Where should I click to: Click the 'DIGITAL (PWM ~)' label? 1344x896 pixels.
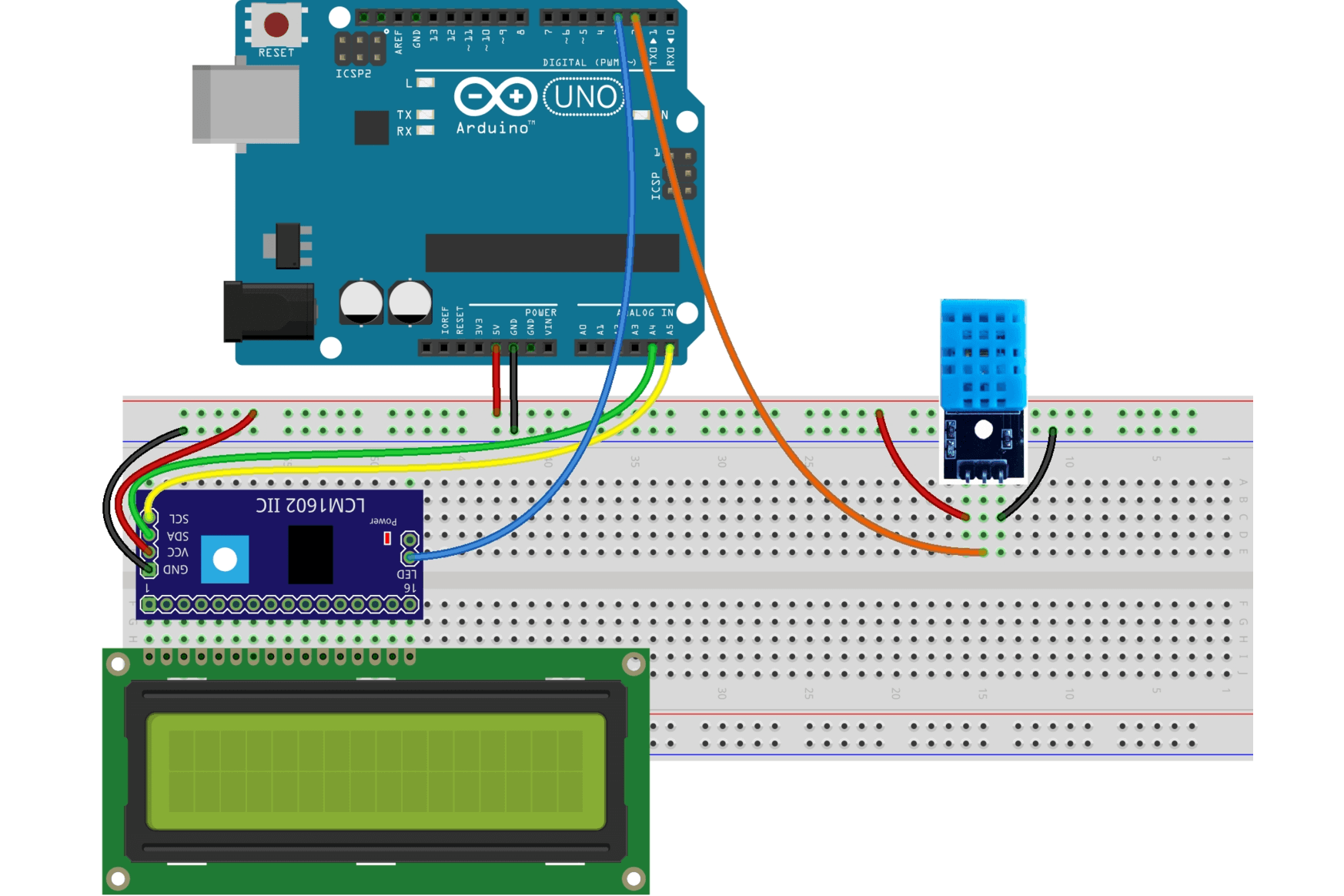(590, 62)
